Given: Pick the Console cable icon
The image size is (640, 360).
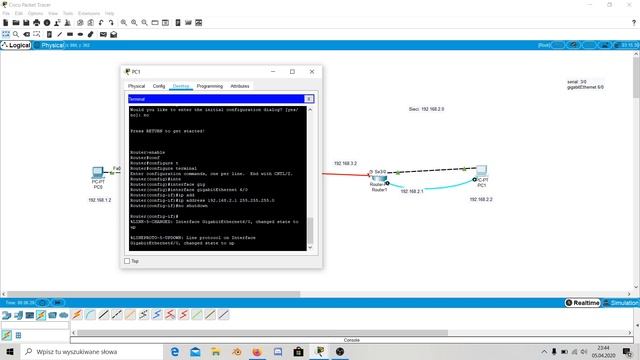Looking at the screenshot, I should pos(90,315).
